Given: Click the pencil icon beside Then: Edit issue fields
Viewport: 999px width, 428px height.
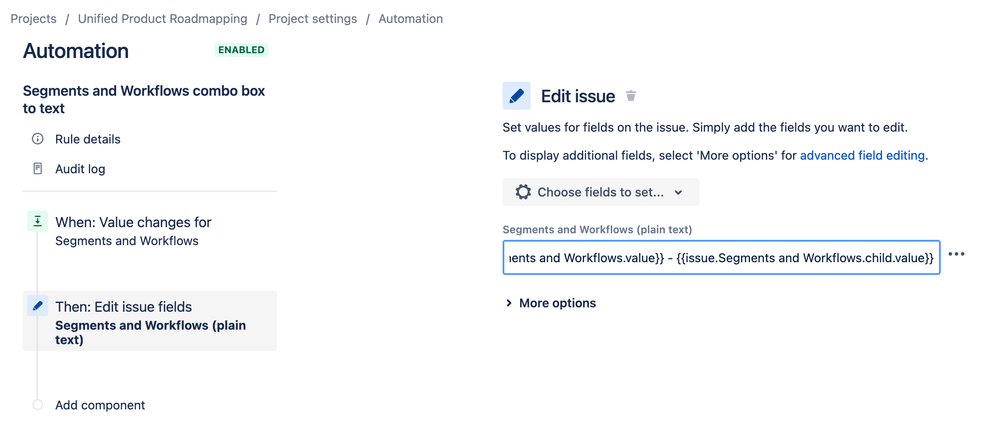Looking at the screenshot, I should coord(38,306).
